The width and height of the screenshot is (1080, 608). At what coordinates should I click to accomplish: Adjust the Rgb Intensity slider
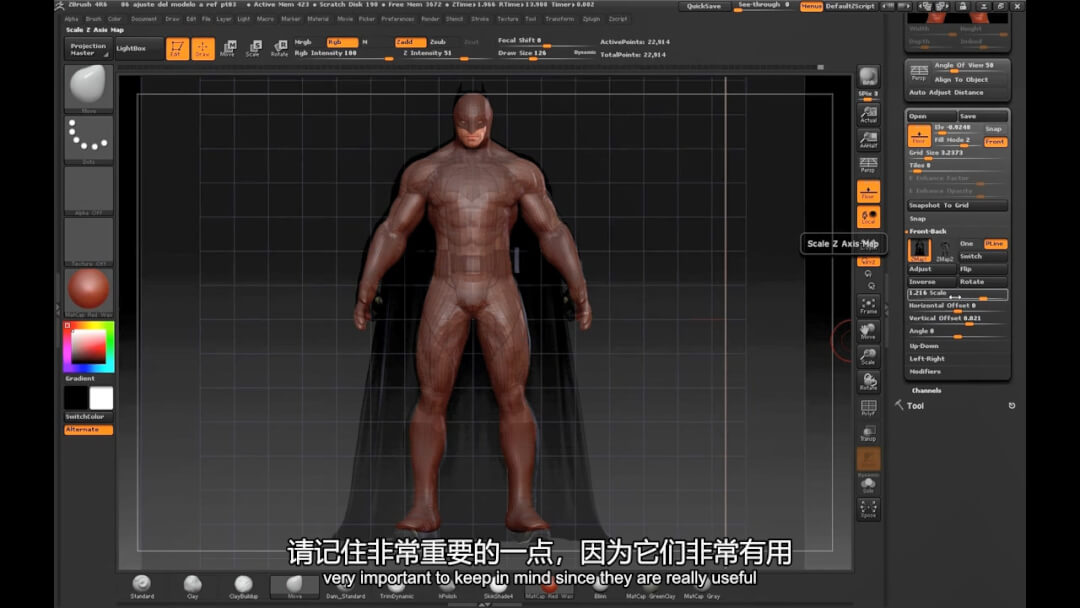click(343, 54)
